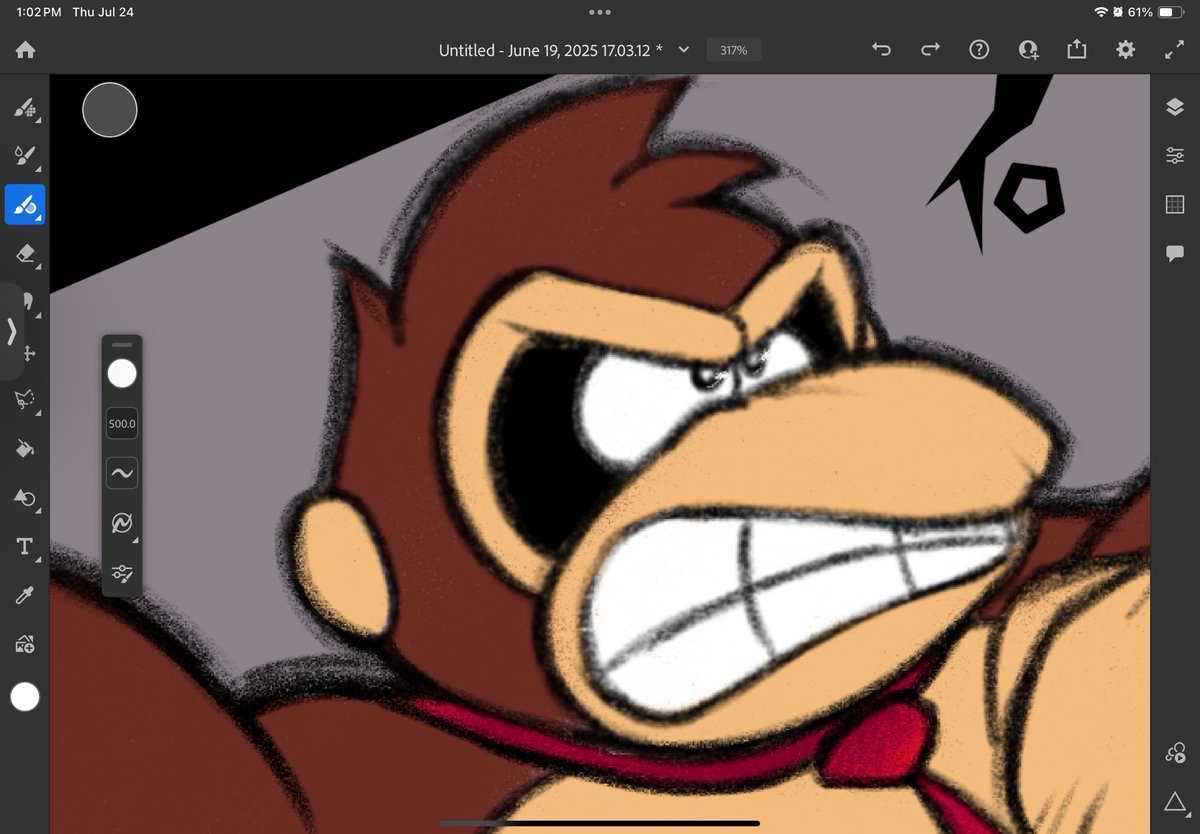Tap the Wi-Fi status icon

(x=1101, y=12)
